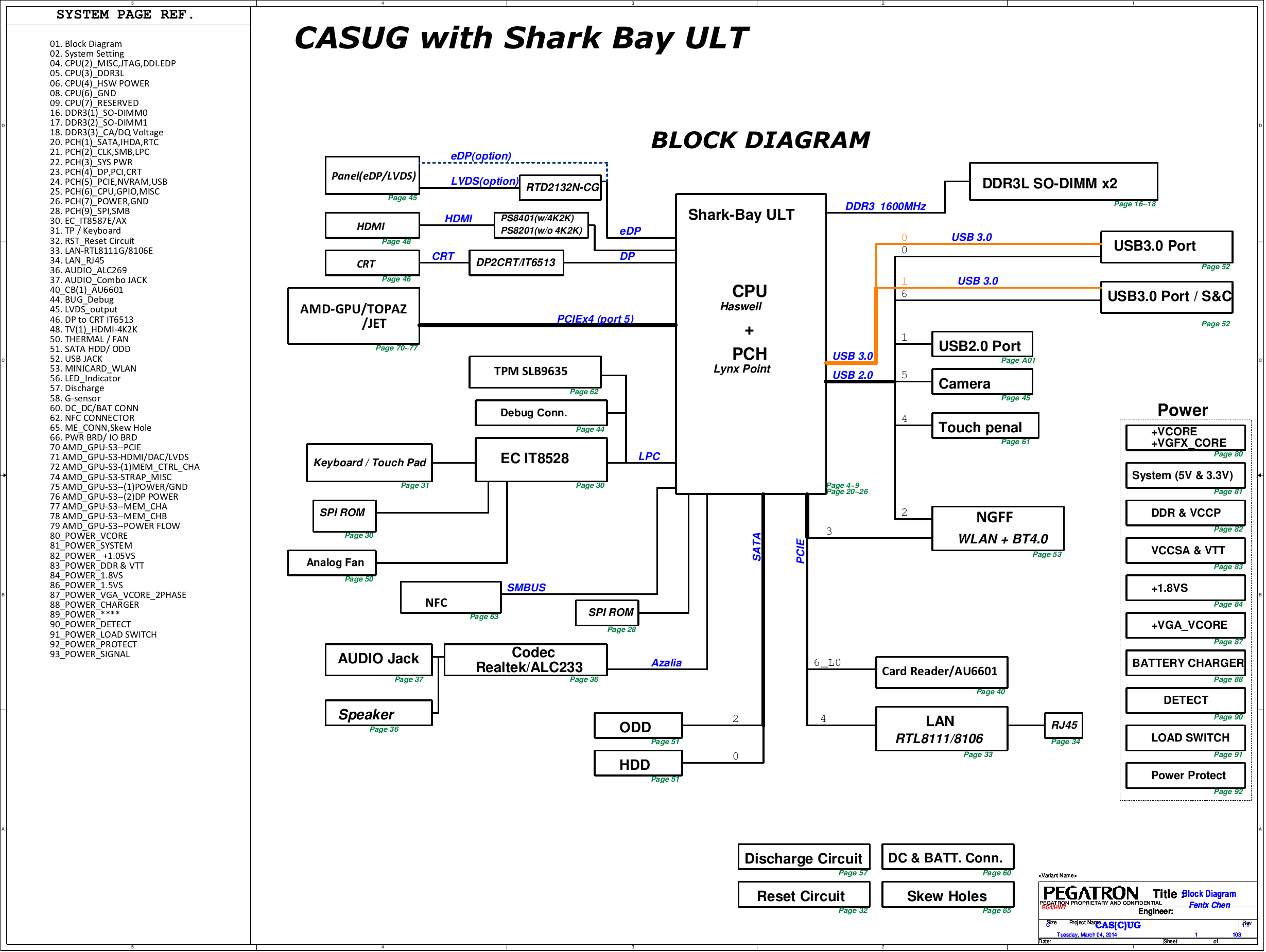Click the NGFF WLAN + BT4.0 block
Screen dimensions: 1266x952
pyautogui.click(x=998, y=528)
